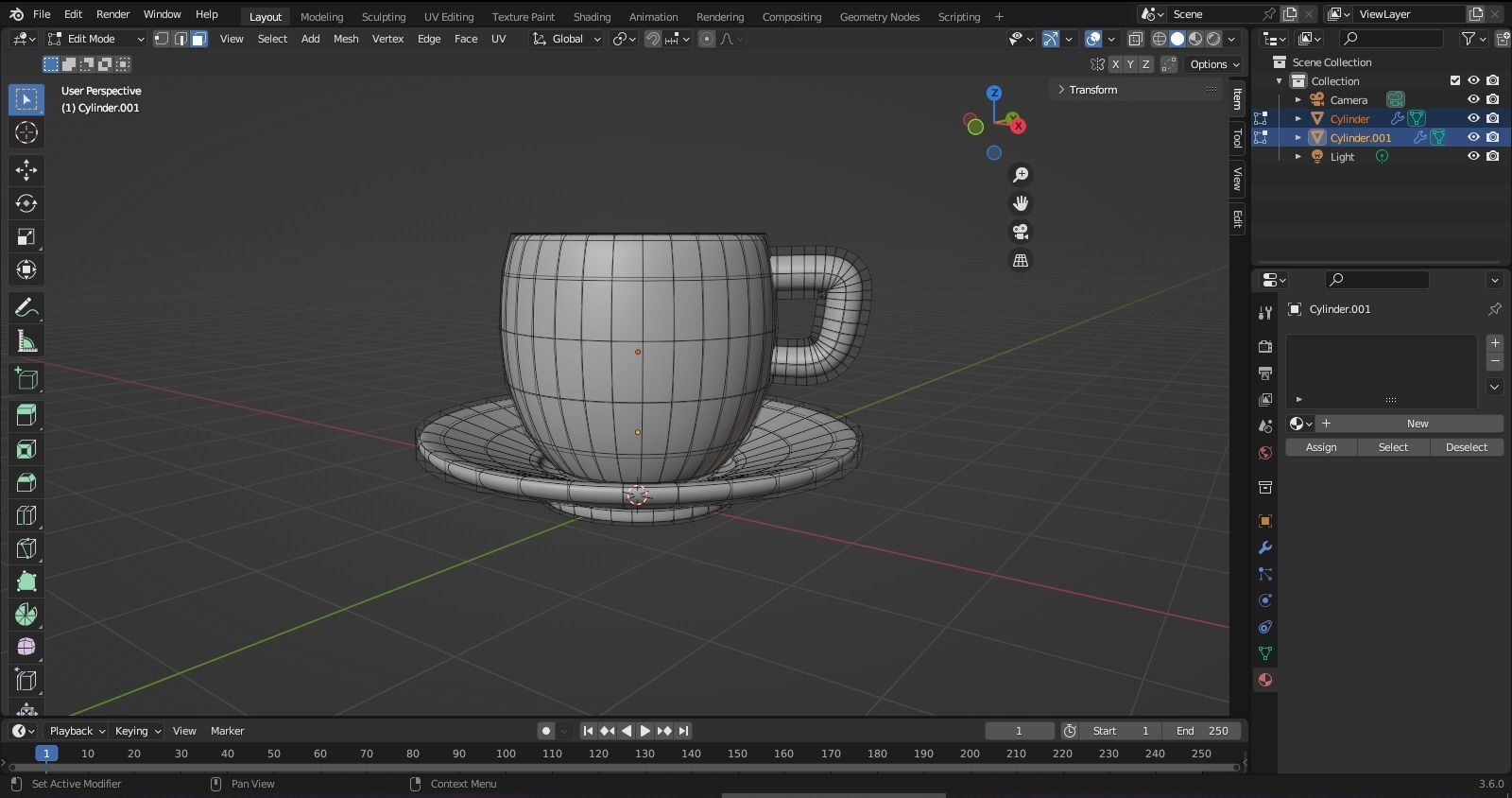Disable Cylinder in renders

pos(1493,118)
